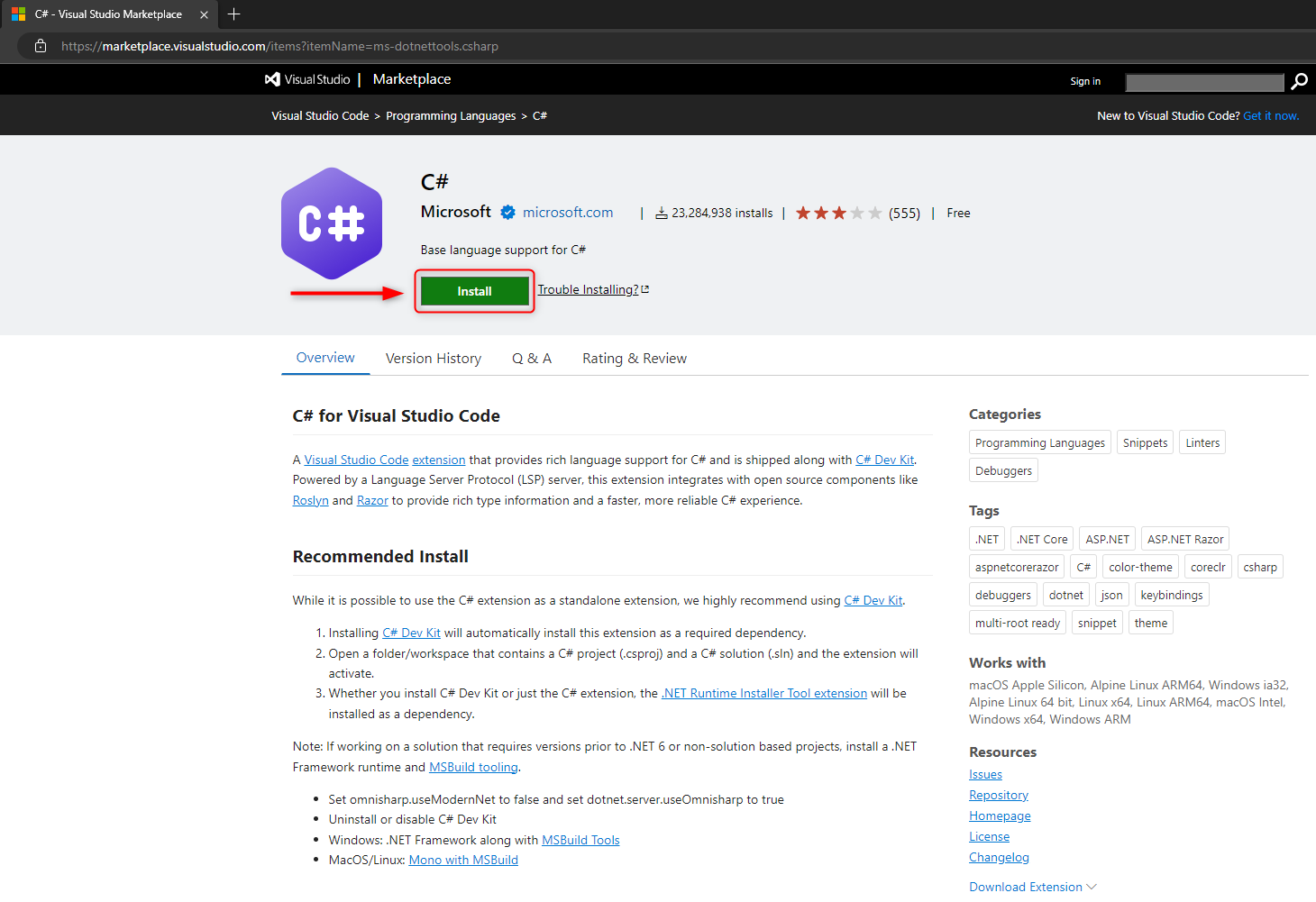Click the .NET tag
This screenshot has height=902, width=1316.
coord(987,539)
